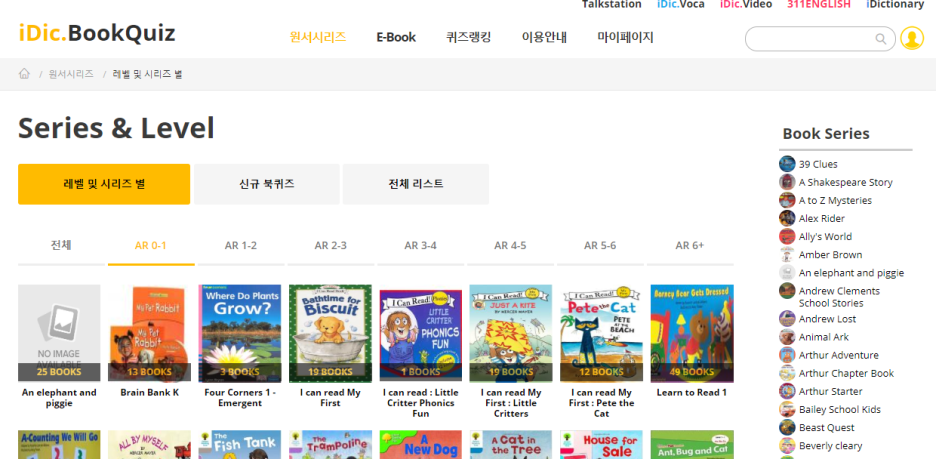Click the Beast Quest series icon
This screenshot has height=459, width=936.
point(787,427)
